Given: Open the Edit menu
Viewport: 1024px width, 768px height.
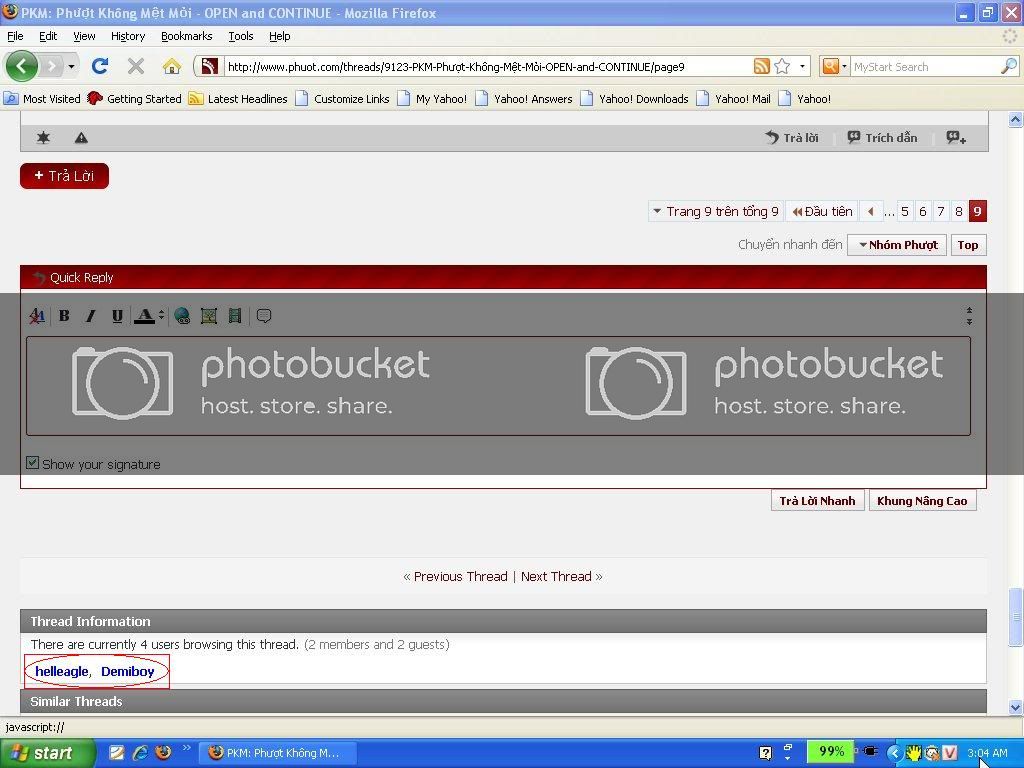Looking at the screenshot, I should click(48, 36).
